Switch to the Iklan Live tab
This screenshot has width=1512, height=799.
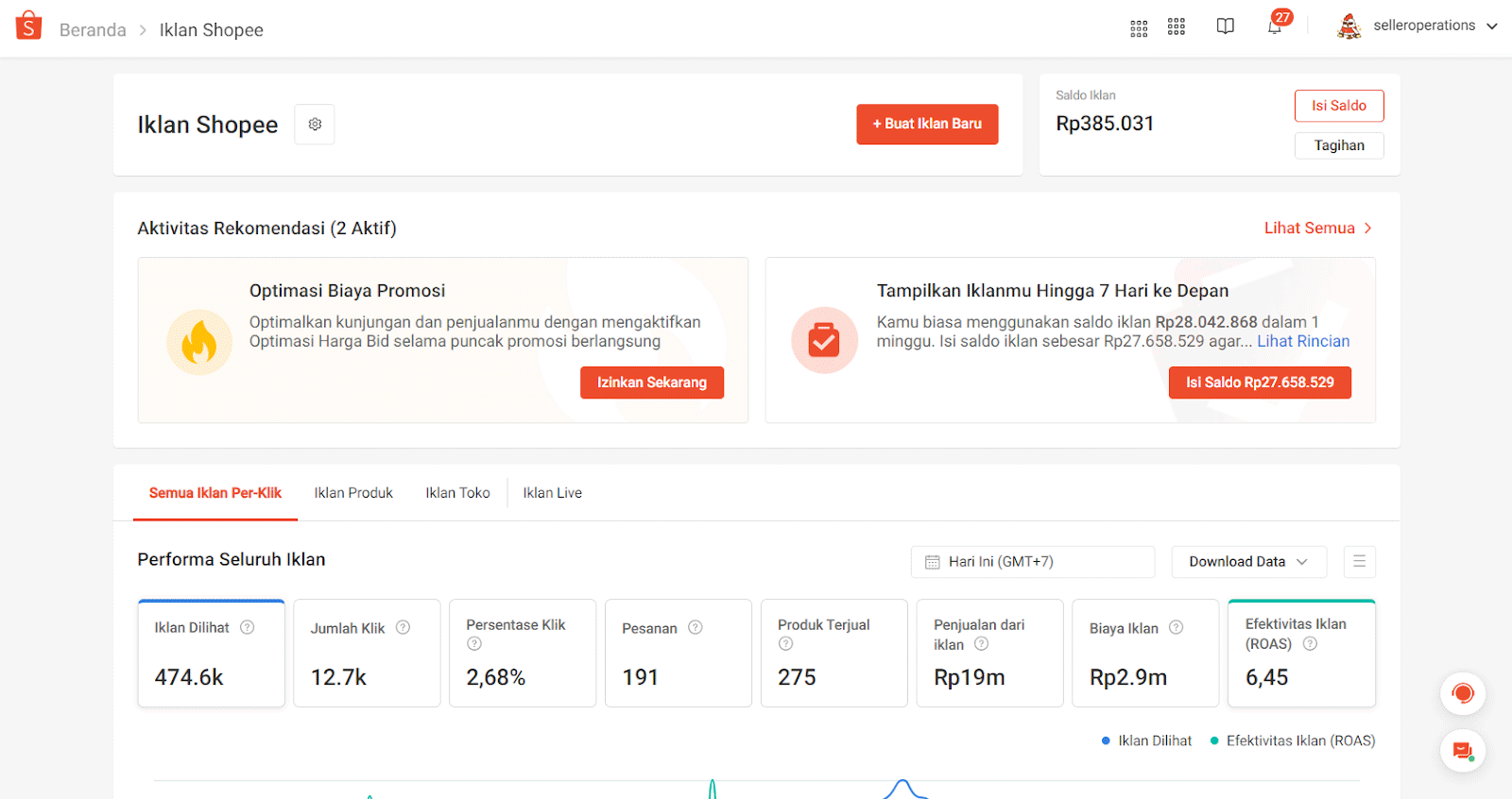tap(552, 493)
